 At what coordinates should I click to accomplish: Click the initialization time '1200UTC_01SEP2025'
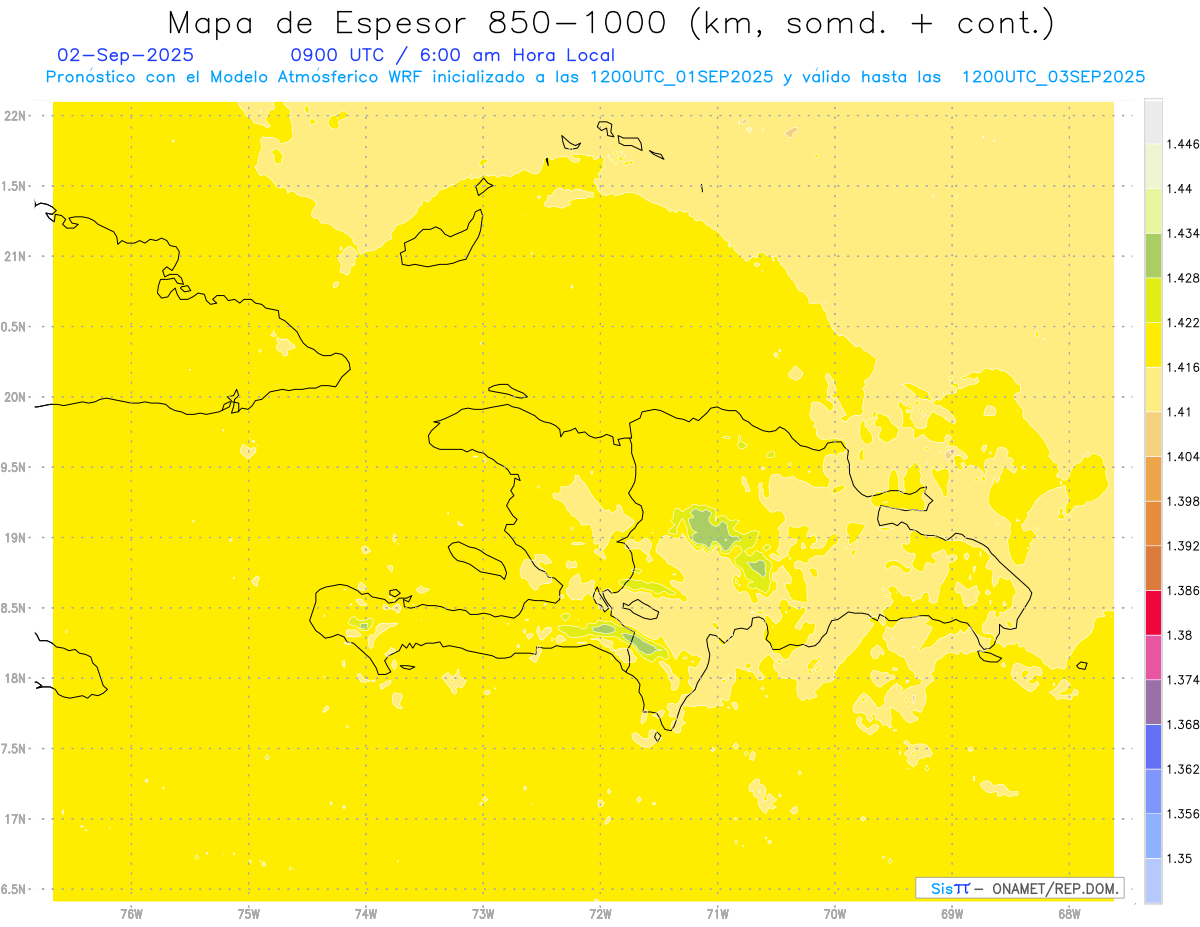click(x=681, y=77)
